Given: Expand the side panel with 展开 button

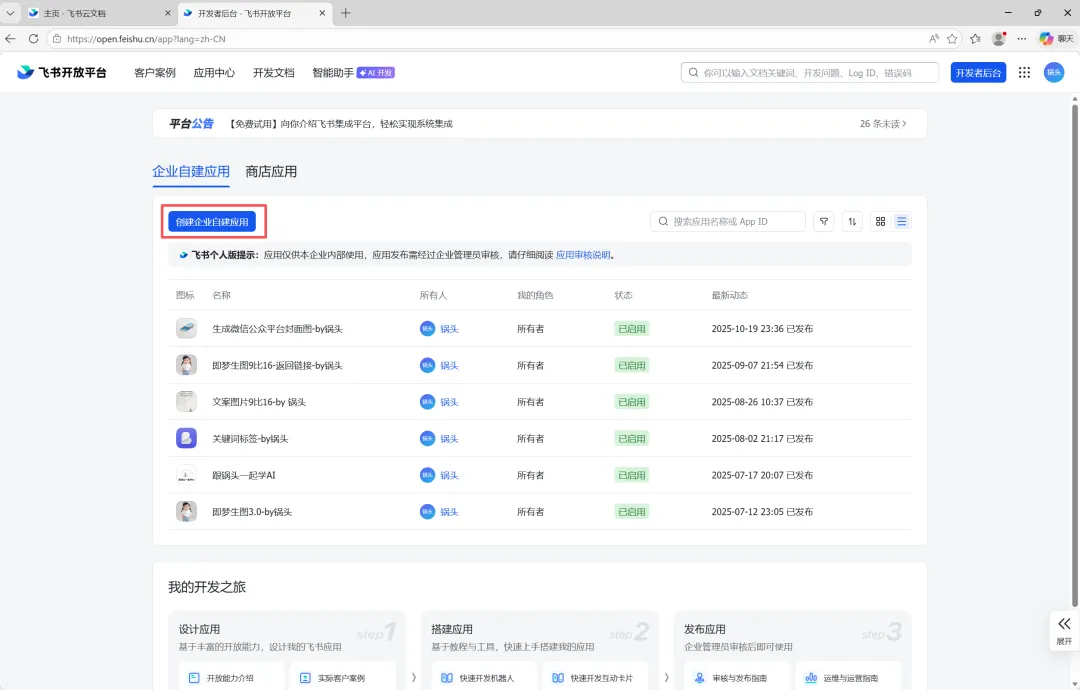Looking at the screenshot, I should (1064, 630).
